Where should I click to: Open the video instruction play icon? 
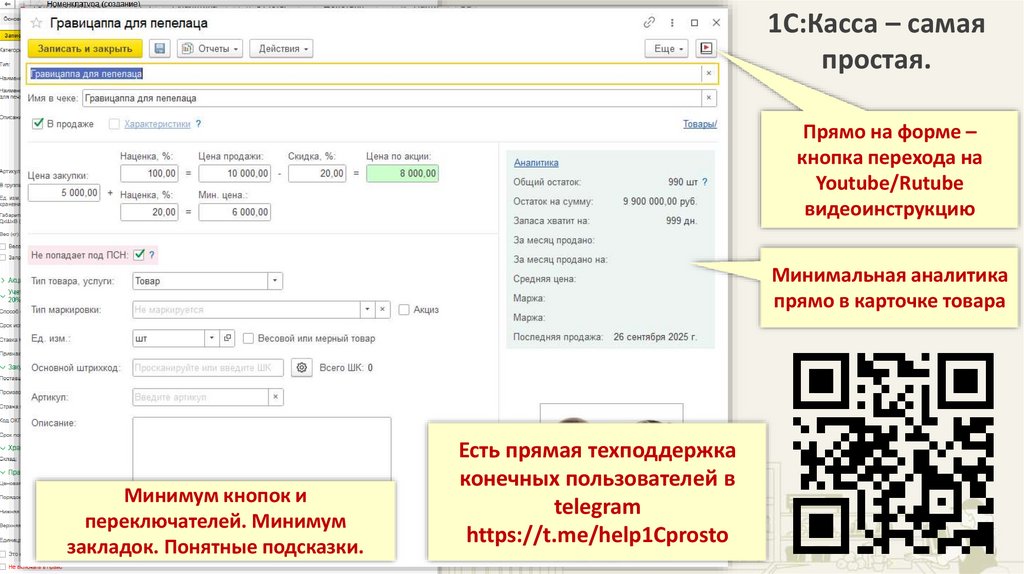tap(707, 48)
